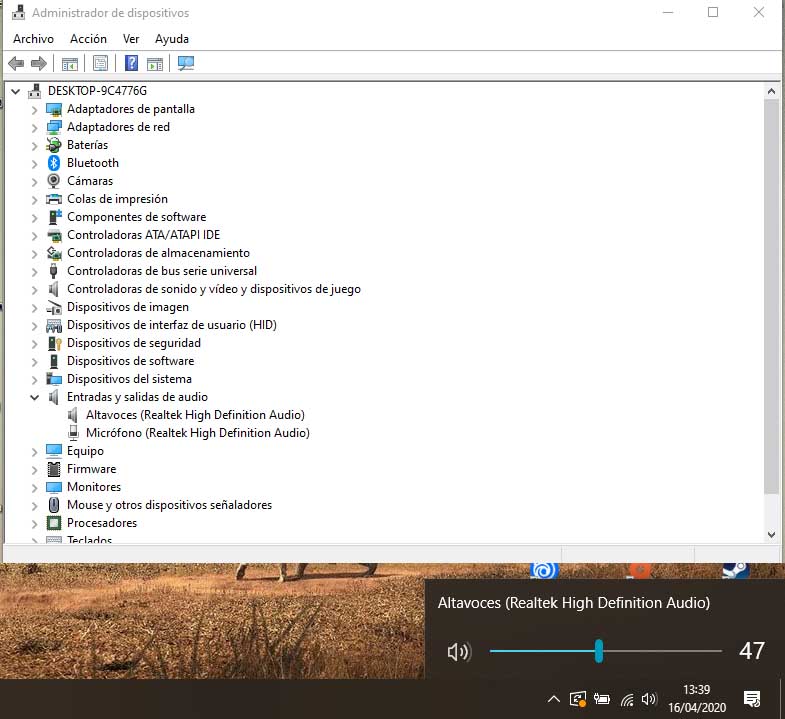Click the Firmware category icon

(x=54, y=469)
